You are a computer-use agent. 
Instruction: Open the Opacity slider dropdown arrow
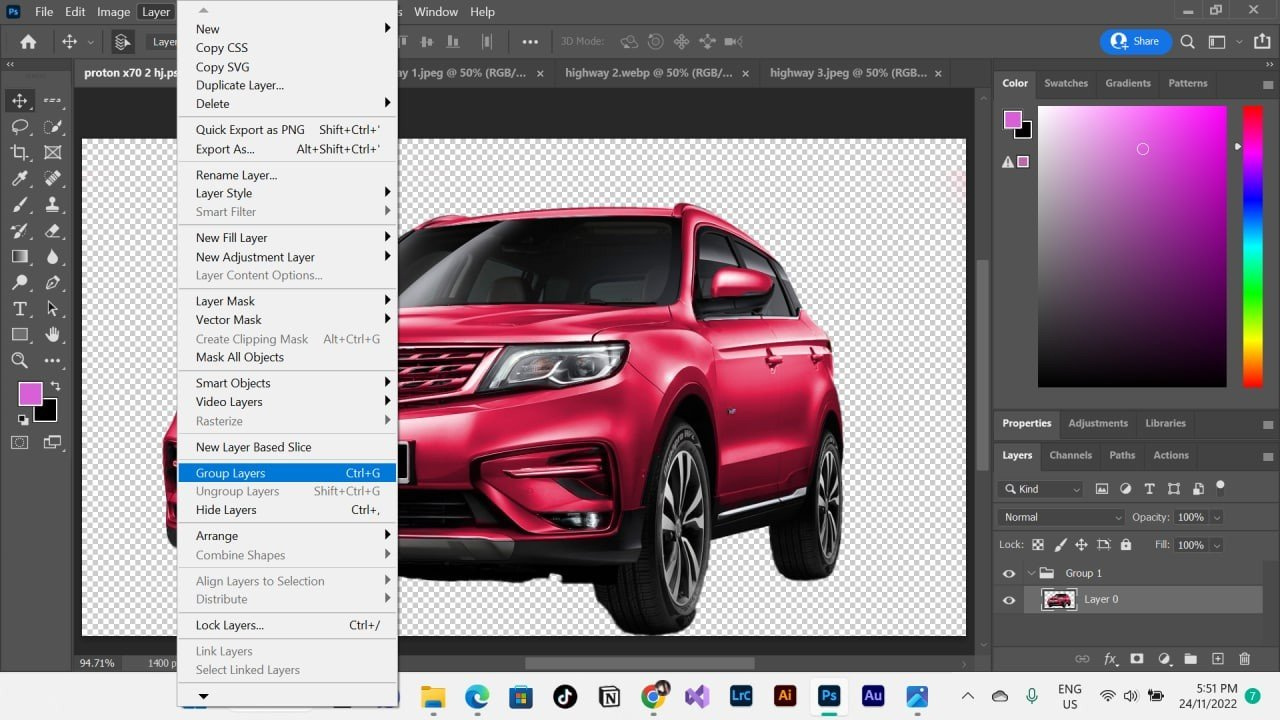click(x=1216, y=517)
